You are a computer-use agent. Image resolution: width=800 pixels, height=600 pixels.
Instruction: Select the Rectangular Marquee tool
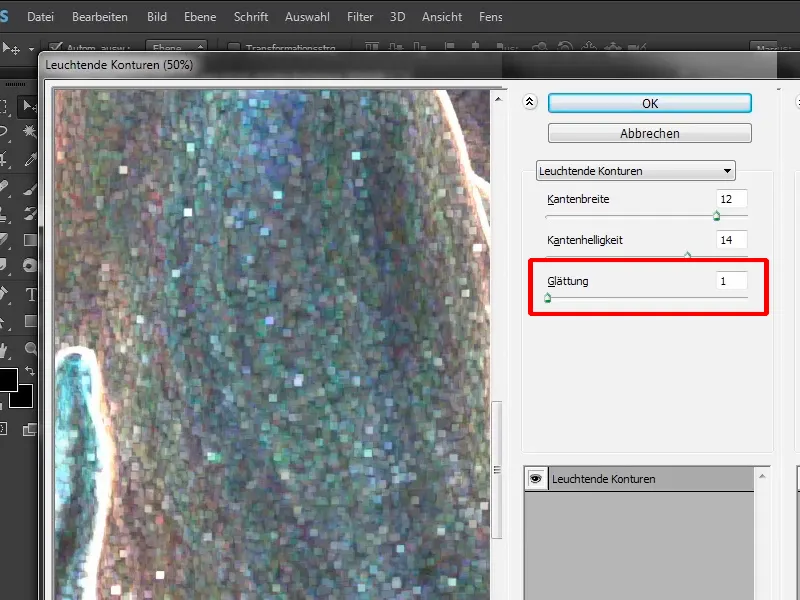pos(3,106)
